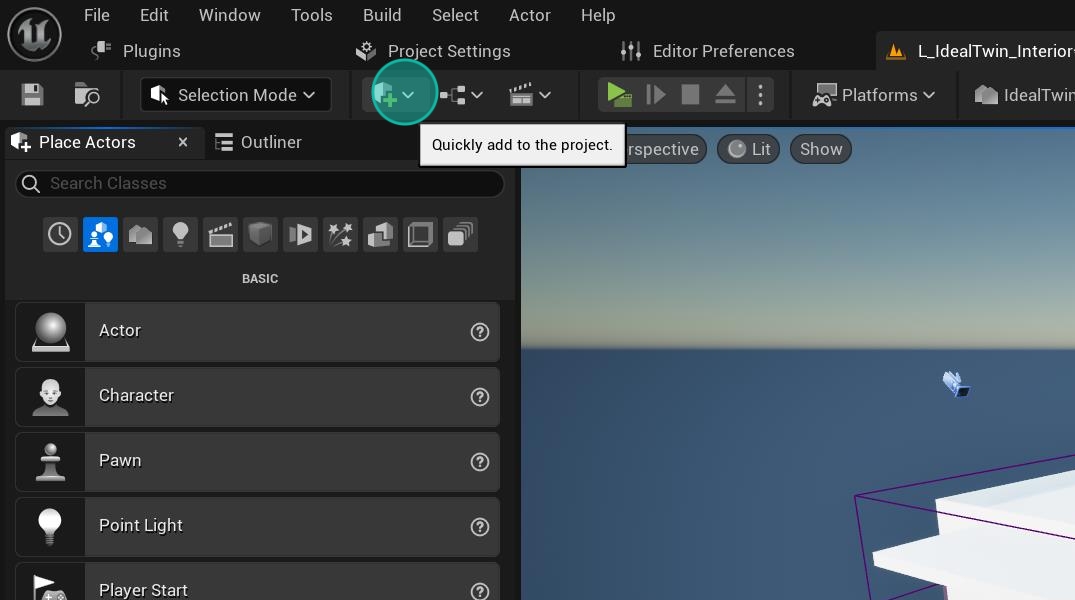Select the Visual Effects stars category icon
The image size is (1075, 600).
(340, 235)
